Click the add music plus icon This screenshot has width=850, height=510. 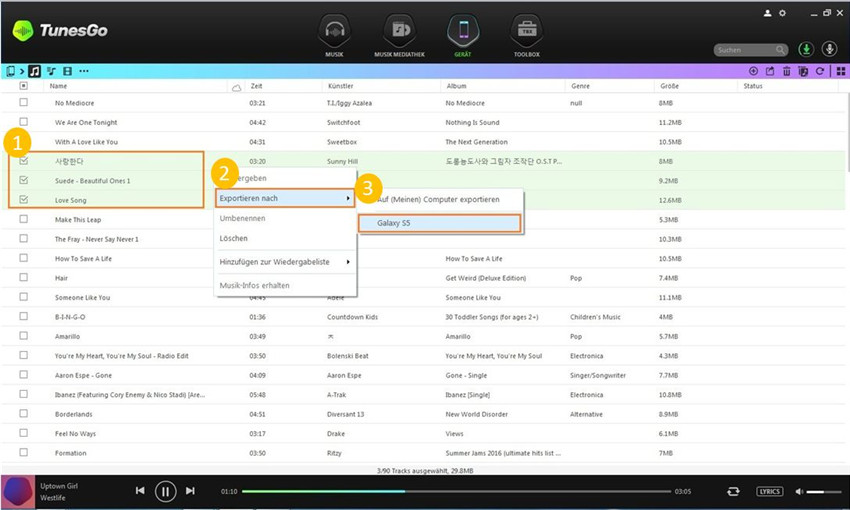(753, 71)
